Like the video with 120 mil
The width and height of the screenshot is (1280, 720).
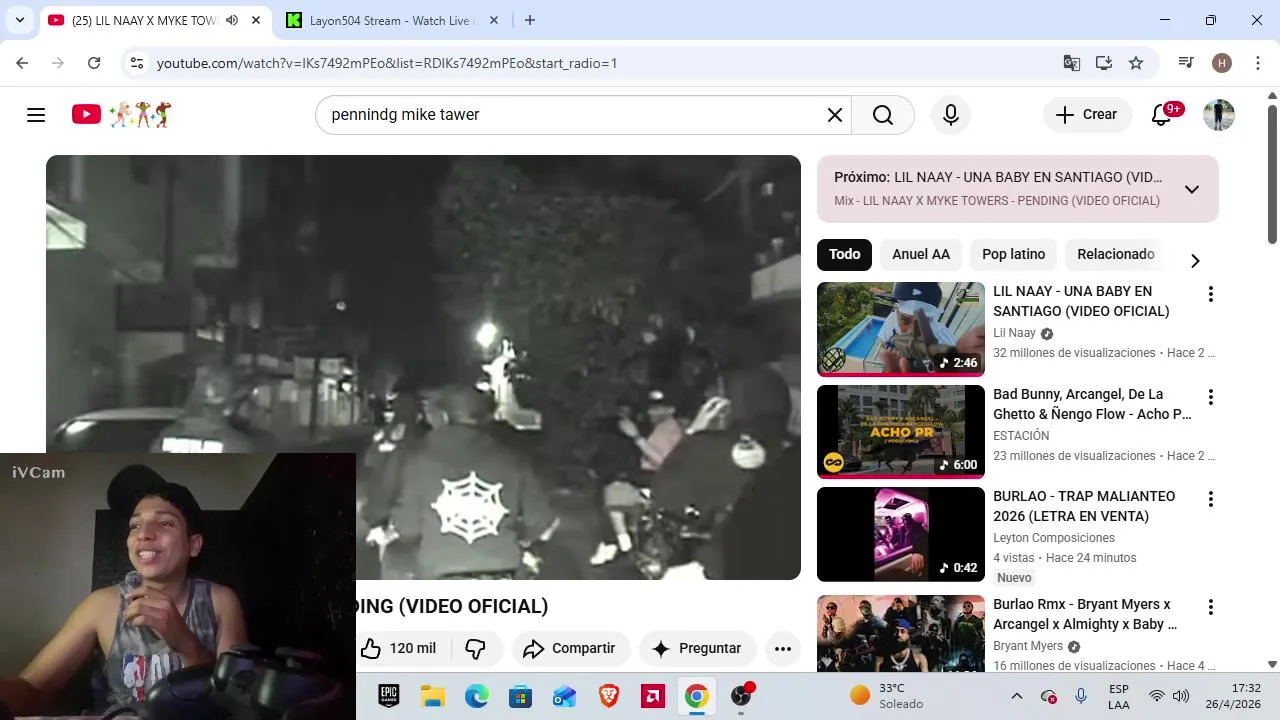coord(399,648)
